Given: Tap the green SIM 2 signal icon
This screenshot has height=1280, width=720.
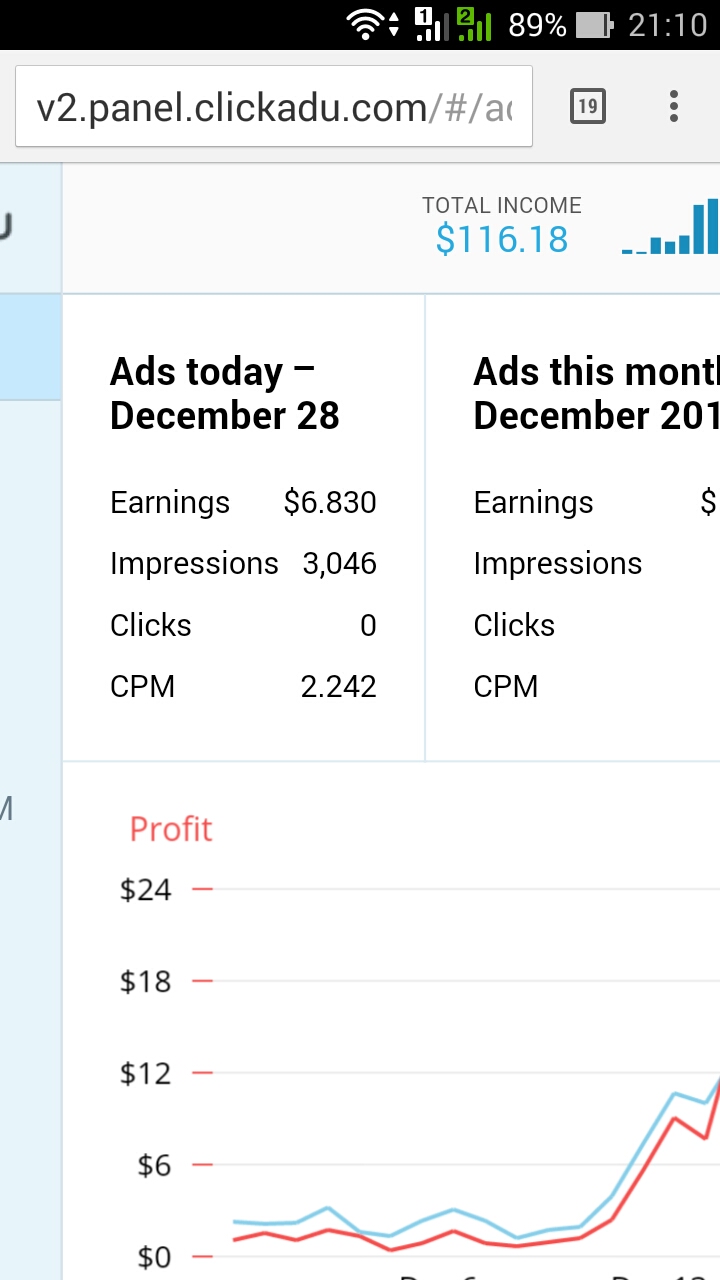Looking at the screenshot, I should coord(474,24).
